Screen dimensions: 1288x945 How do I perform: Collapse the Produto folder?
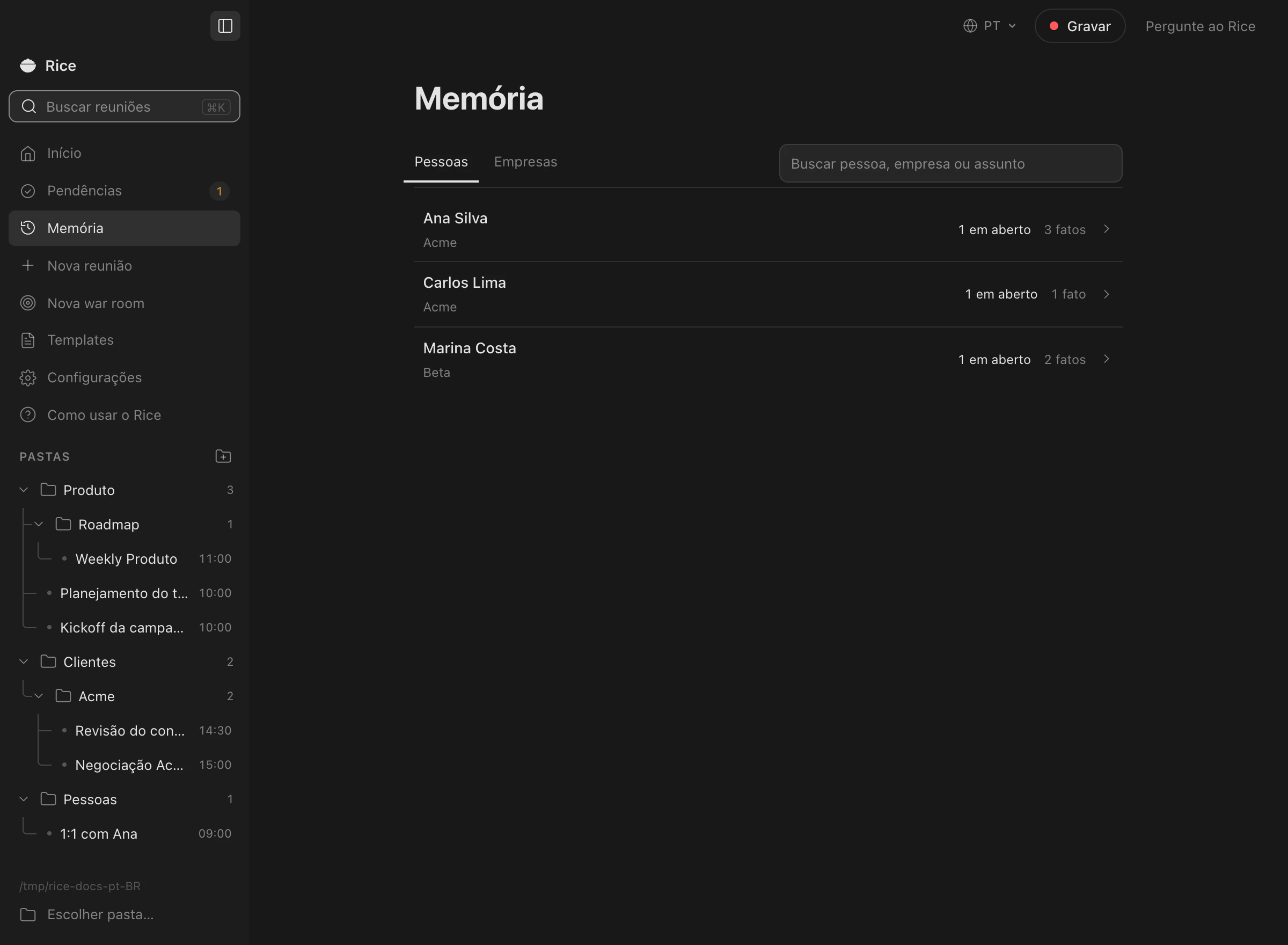tap(24, 490)
